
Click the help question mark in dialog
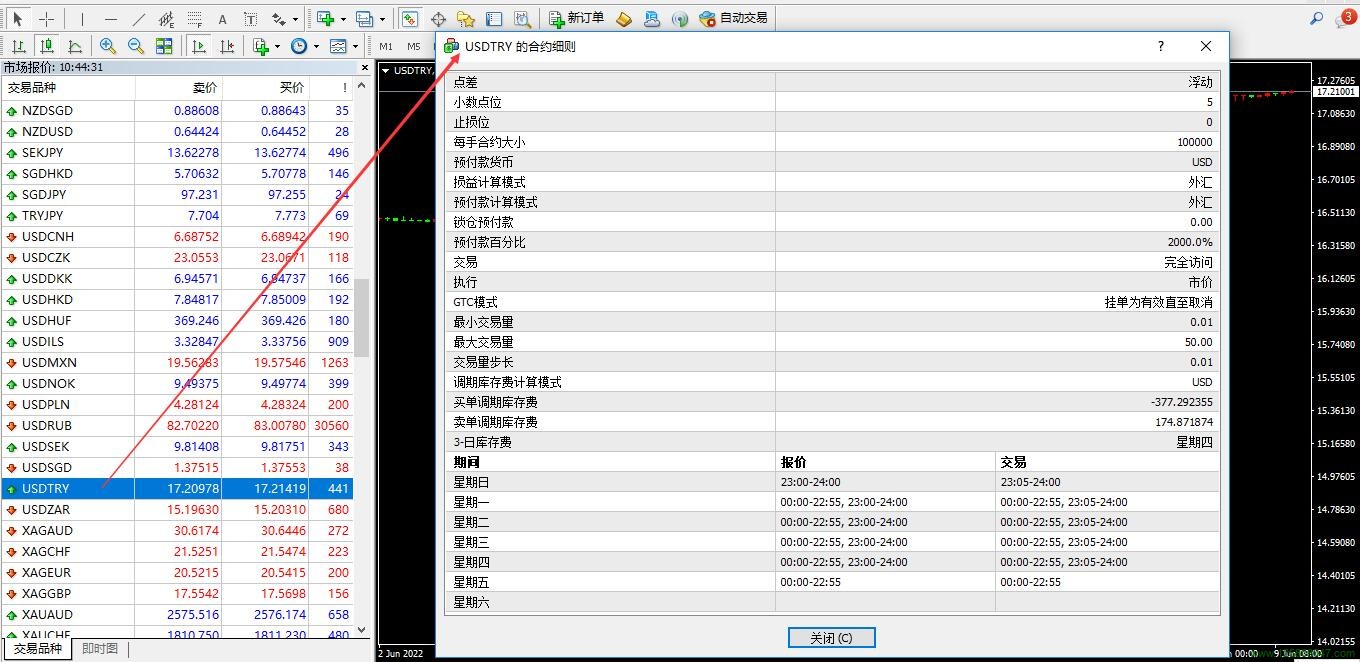[1161, 46]
